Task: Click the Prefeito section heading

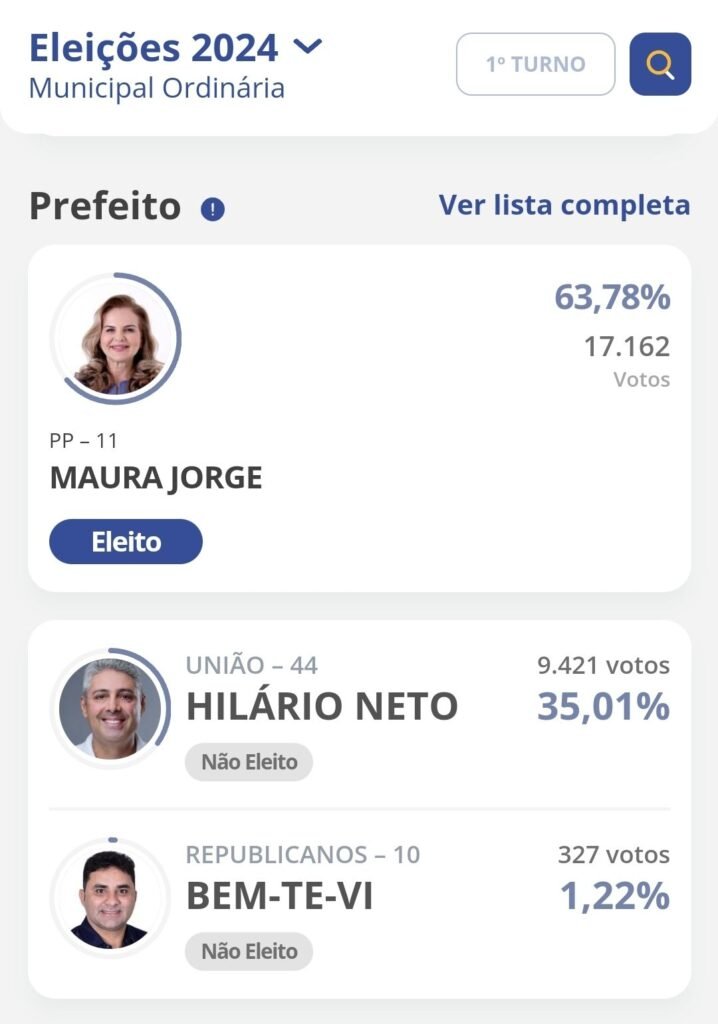Action: pos(105,206)
